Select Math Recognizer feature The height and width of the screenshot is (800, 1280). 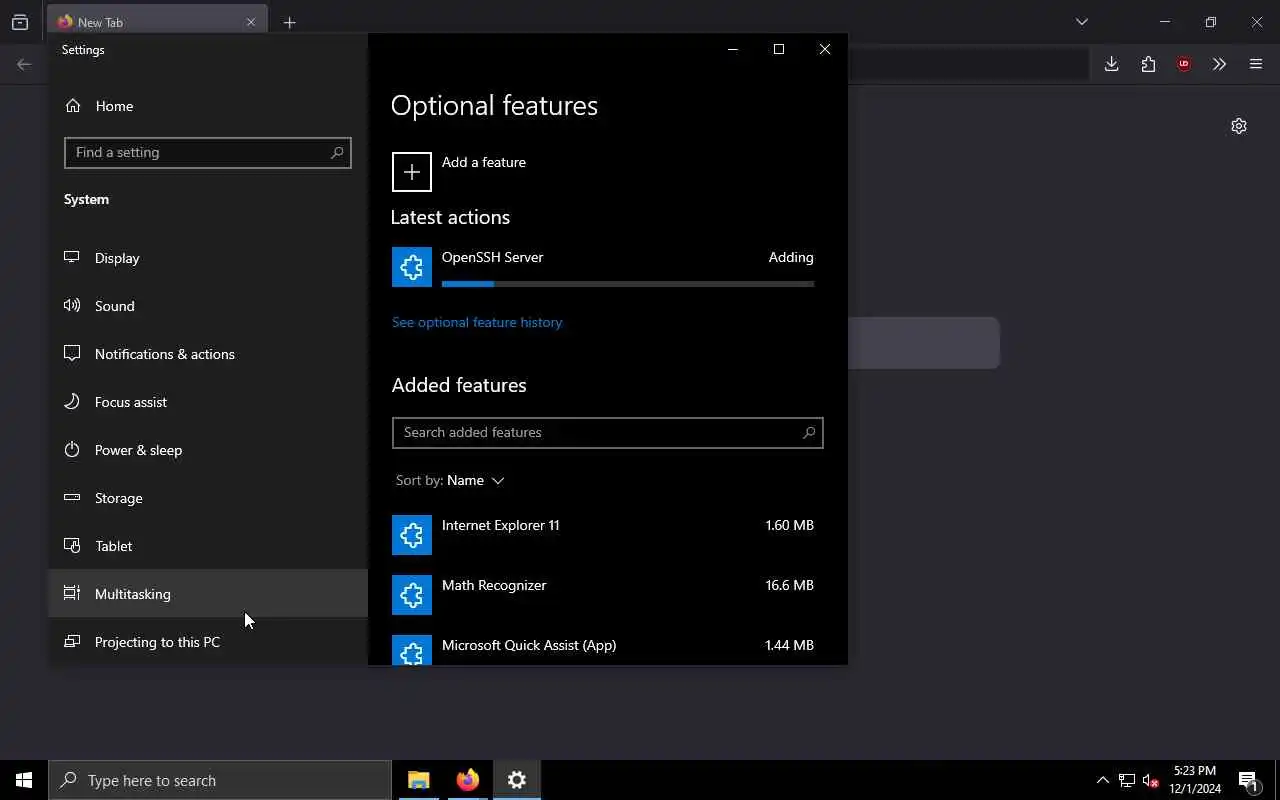tap(608, 595)
